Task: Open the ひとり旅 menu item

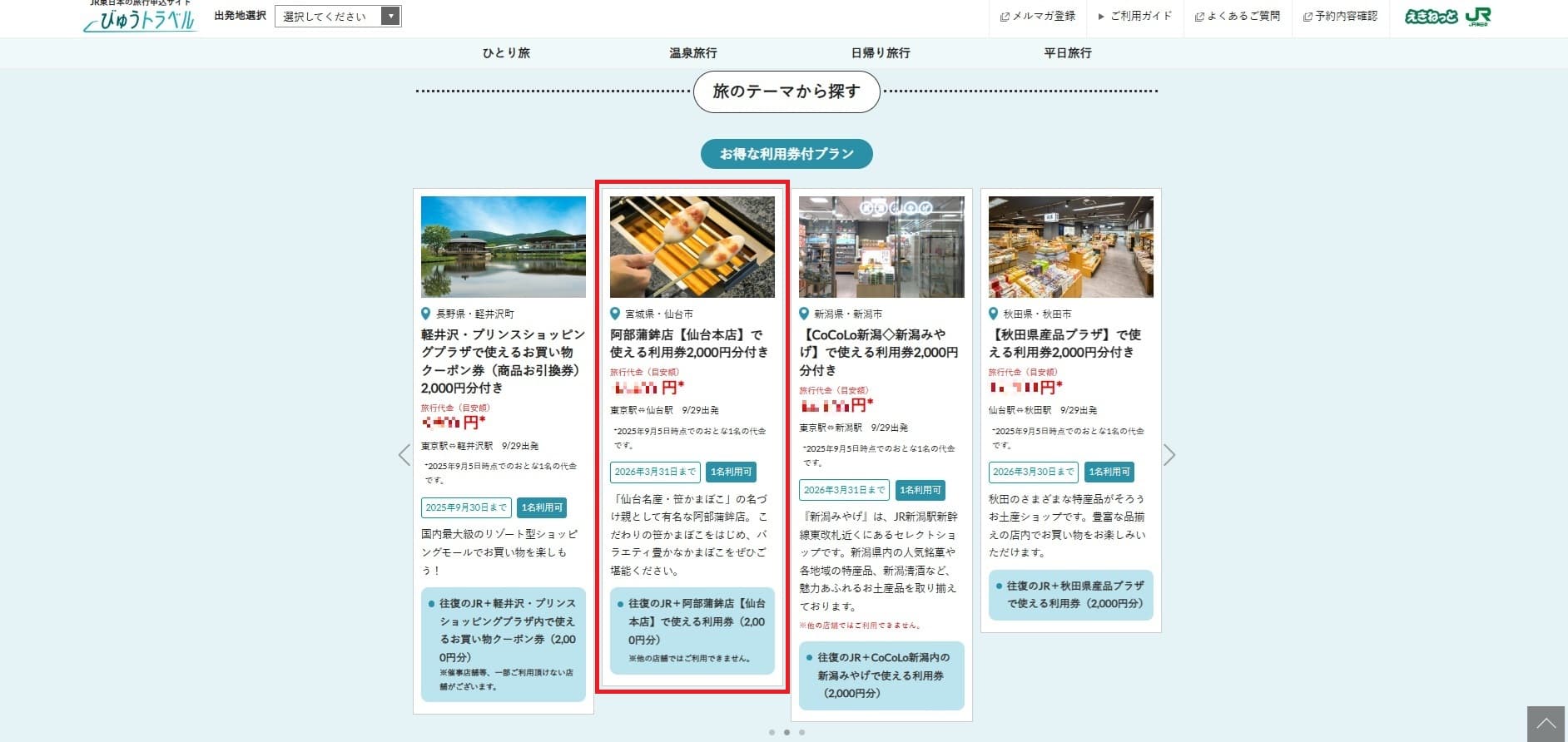Action: (x=506, y=52)
